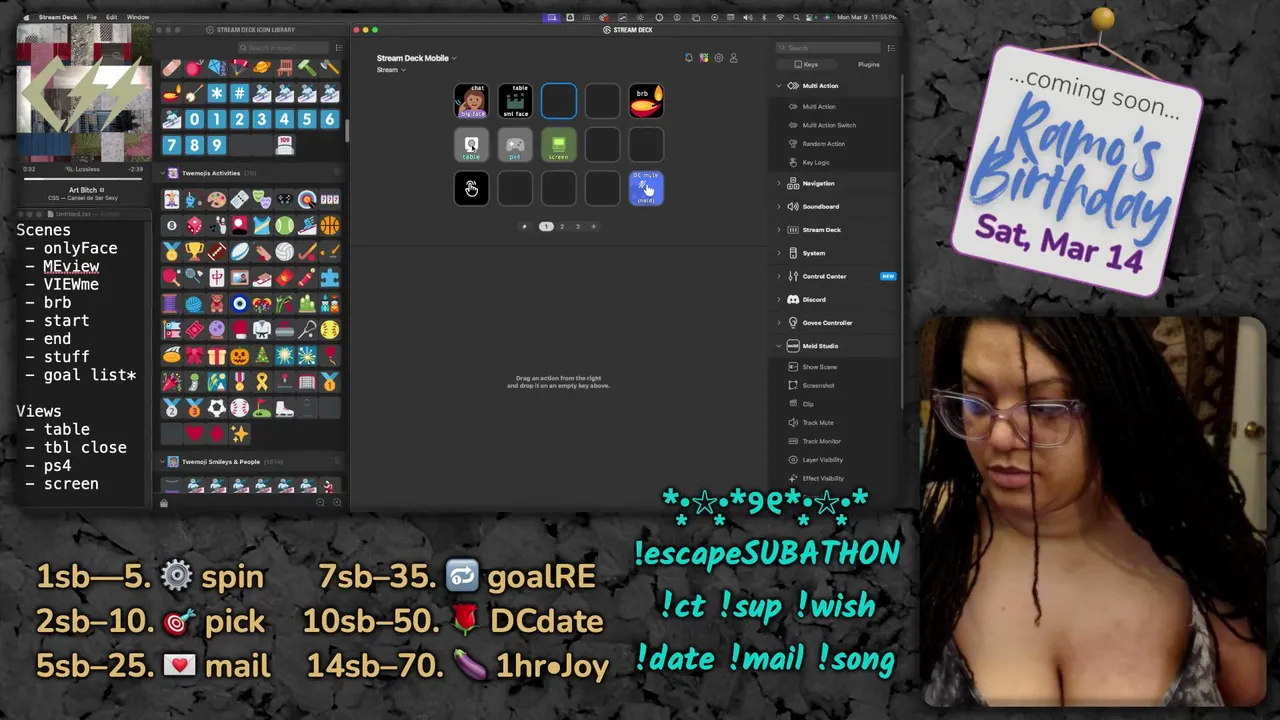Image resolution: width=1280 pixels, height=720 pixels.
Task: Pick the artist palette icon in Activities
Action: [x=217, y=200]
